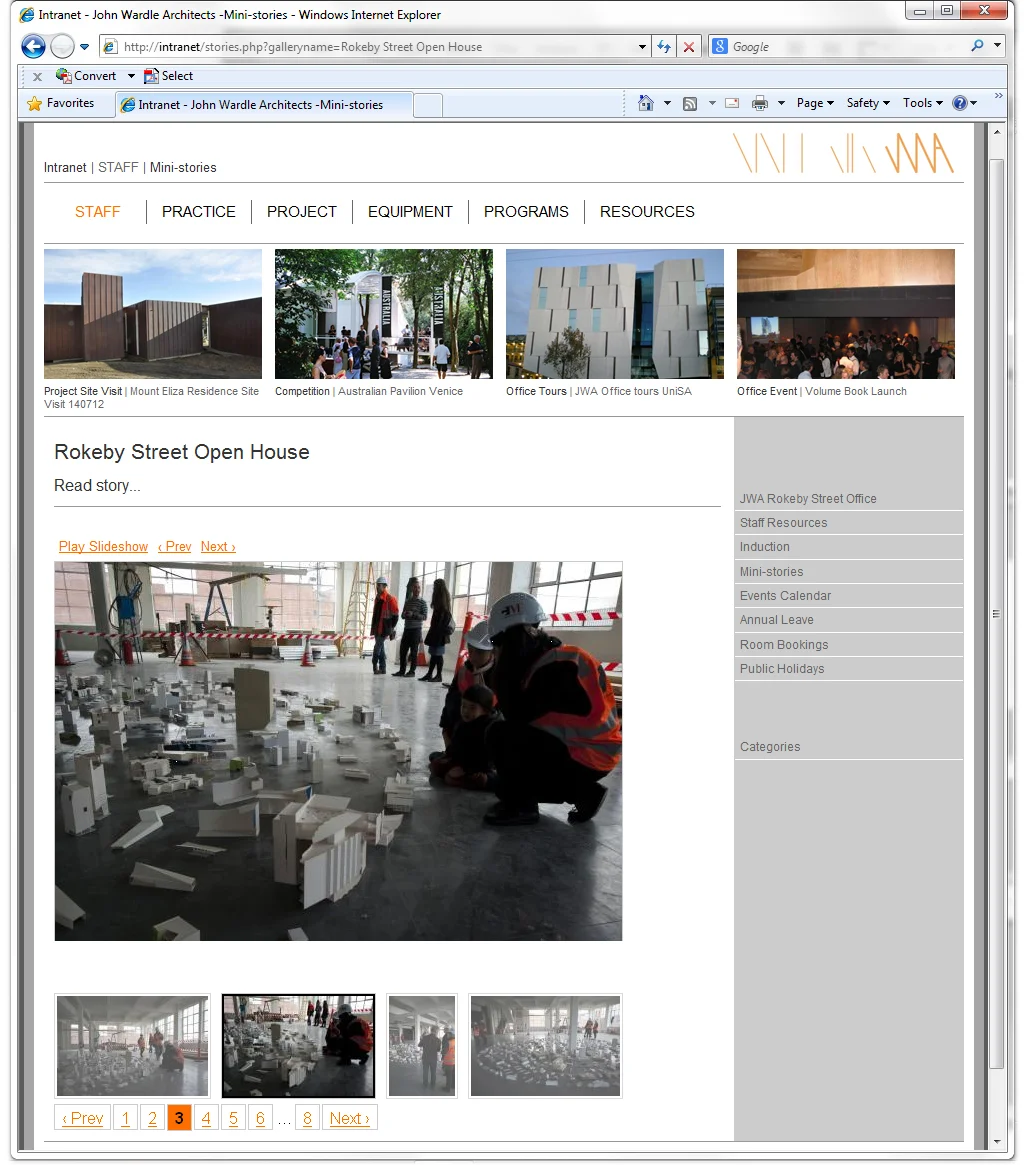Activate Select next to Convert

tap(176, 75)
